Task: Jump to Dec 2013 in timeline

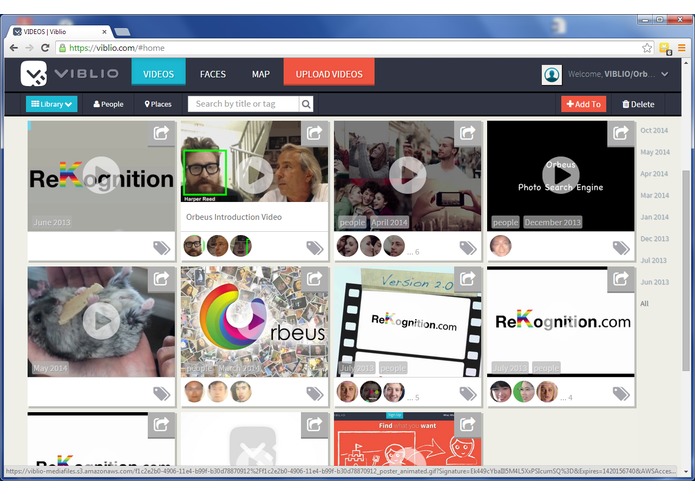Action: point(655,239)
